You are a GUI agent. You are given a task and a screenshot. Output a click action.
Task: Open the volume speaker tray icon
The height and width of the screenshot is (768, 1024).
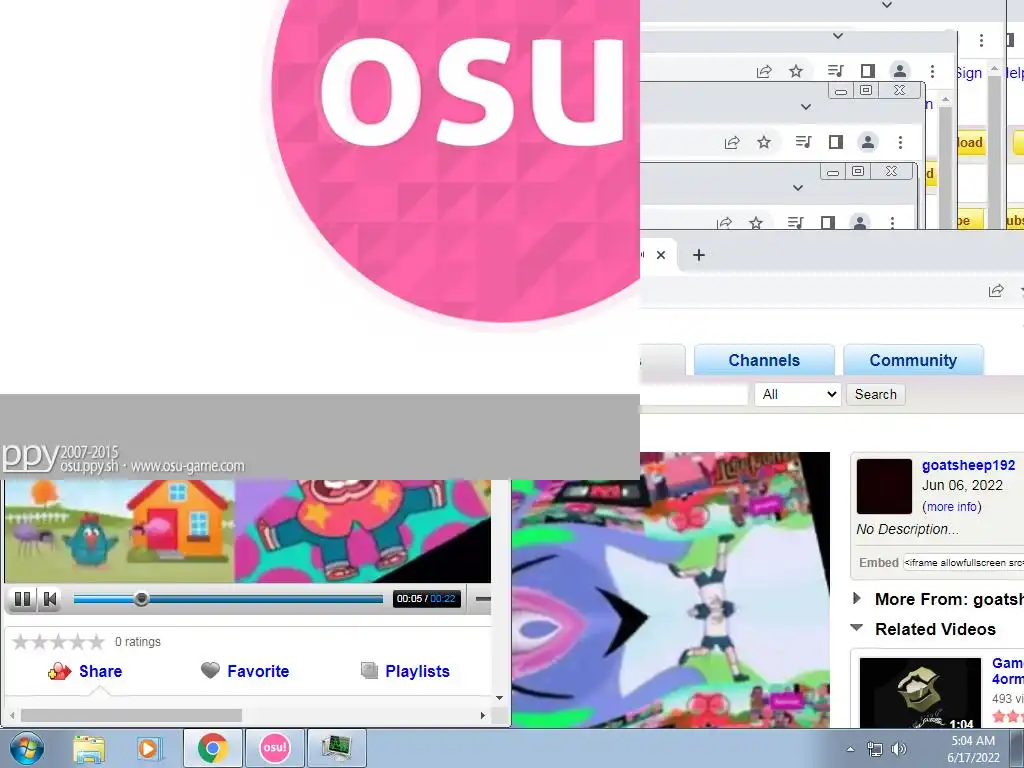[899, 749]
